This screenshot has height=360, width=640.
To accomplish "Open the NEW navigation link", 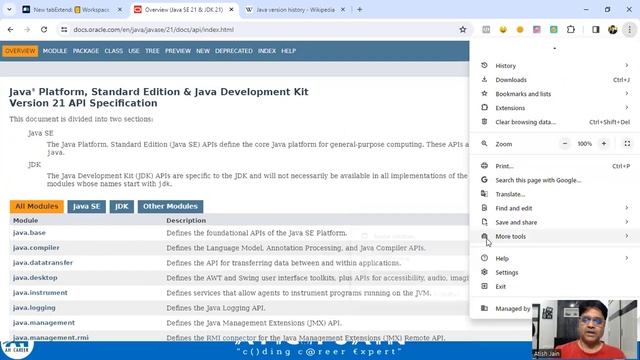I will pyautogui.click(x=203, y=51).
